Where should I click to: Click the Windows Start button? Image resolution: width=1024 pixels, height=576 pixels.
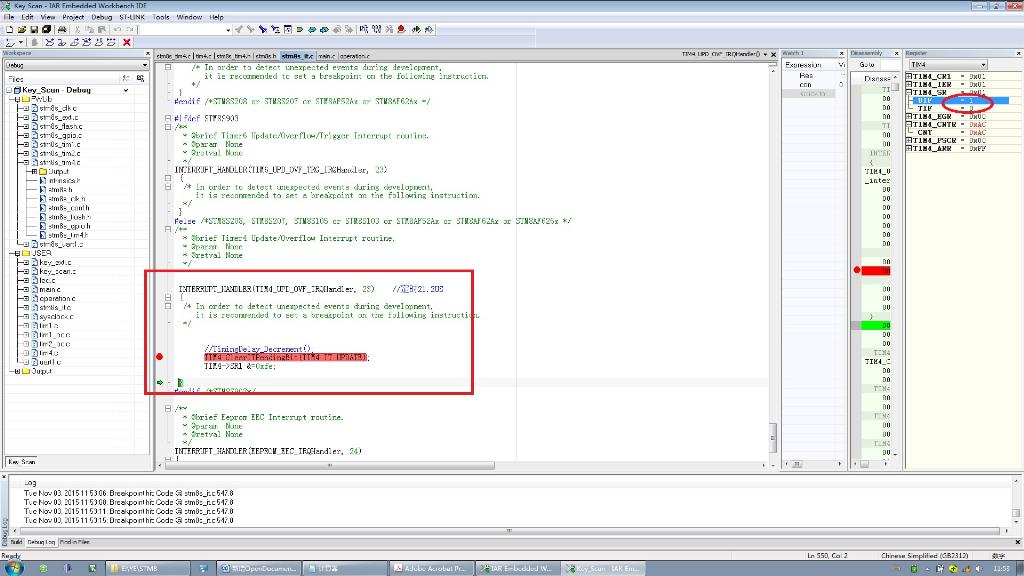(x=12, y=568)
